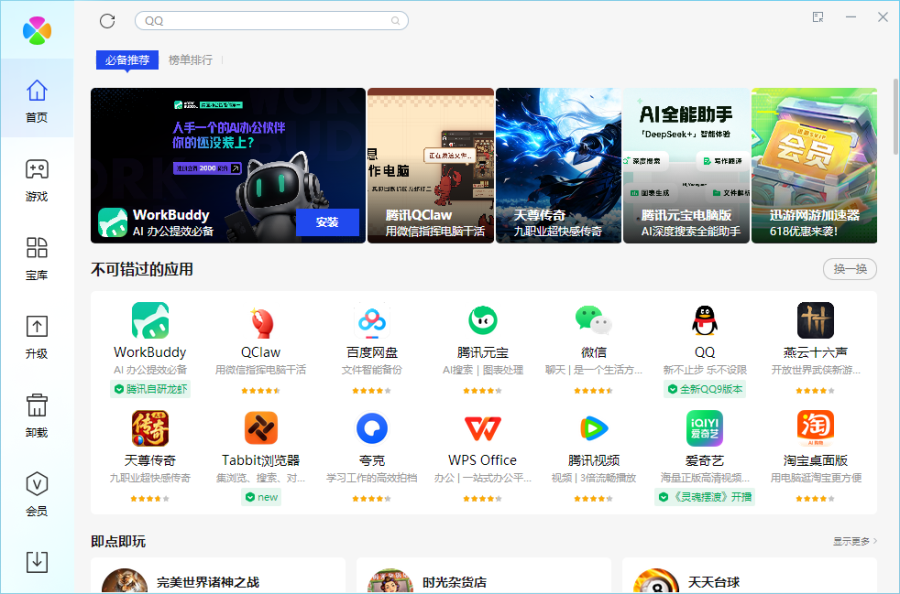Click the 腾讯自研龙虾 tag under WorkBuddy

pos(150,389)
